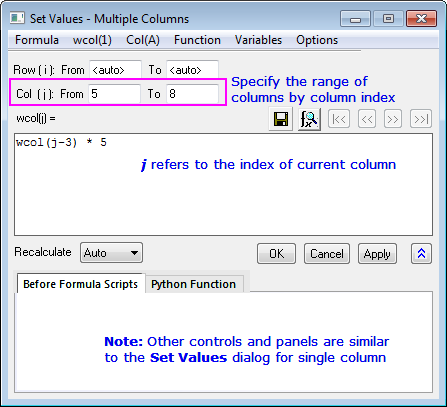The image size is (447, 407).
Task: Jump to last columns with >>| button
Action: coord(421,119)
